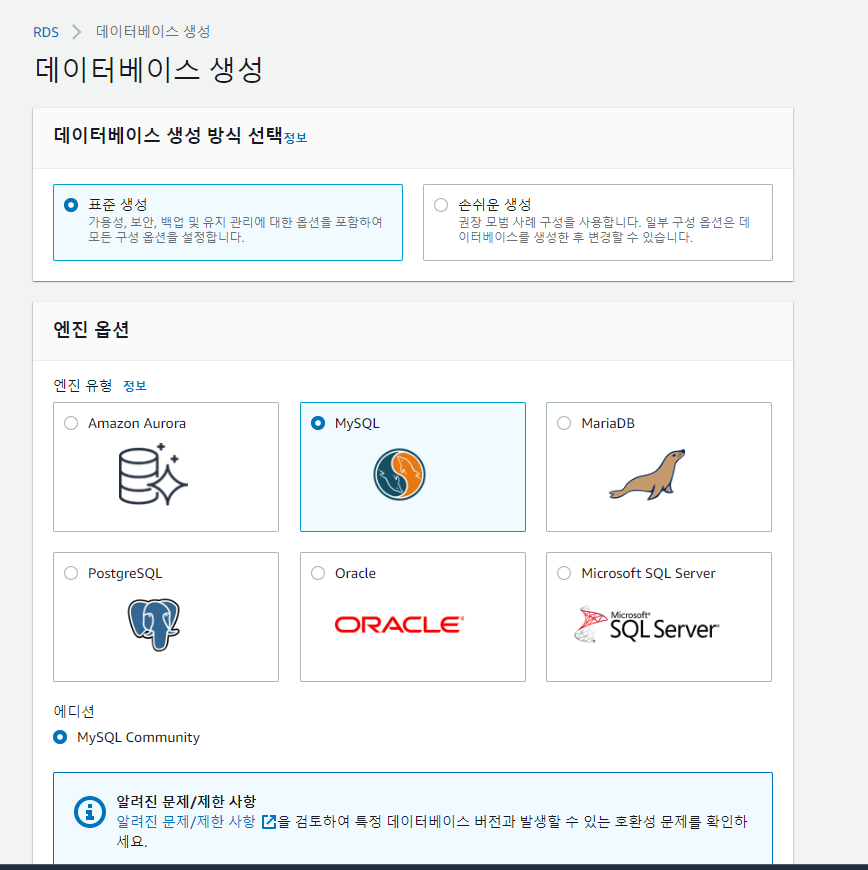Open the RDS breadcrumb link
Screen dimensions: 868x870
[46, 32]
